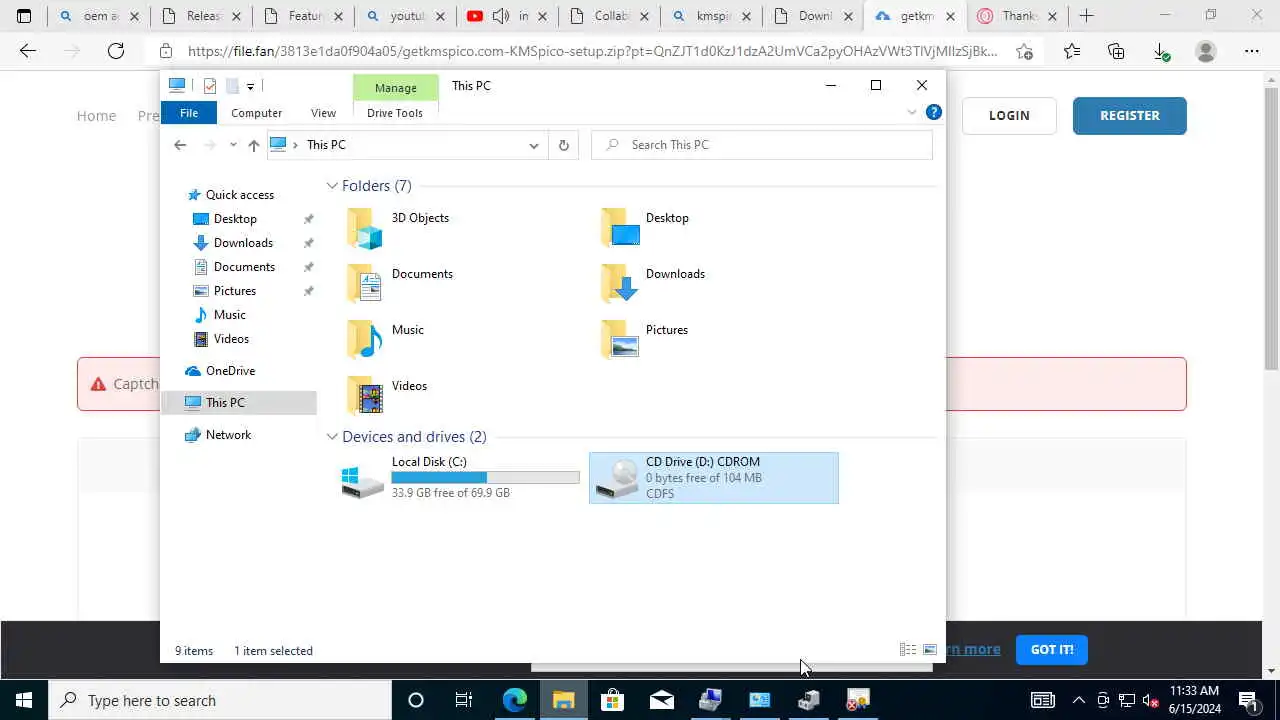Open the Music folder in main pane

[x=365, y=340]
